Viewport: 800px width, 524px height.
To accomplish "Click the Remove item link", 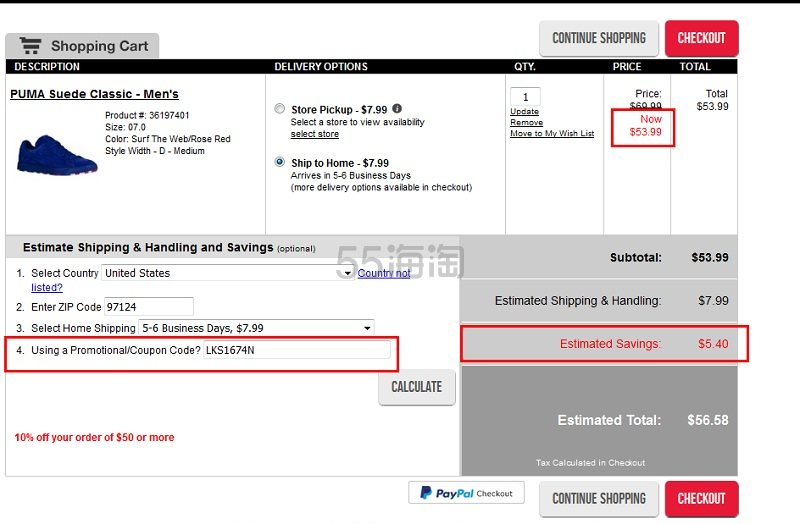I will pyautogui.click(x=527, y=122).
